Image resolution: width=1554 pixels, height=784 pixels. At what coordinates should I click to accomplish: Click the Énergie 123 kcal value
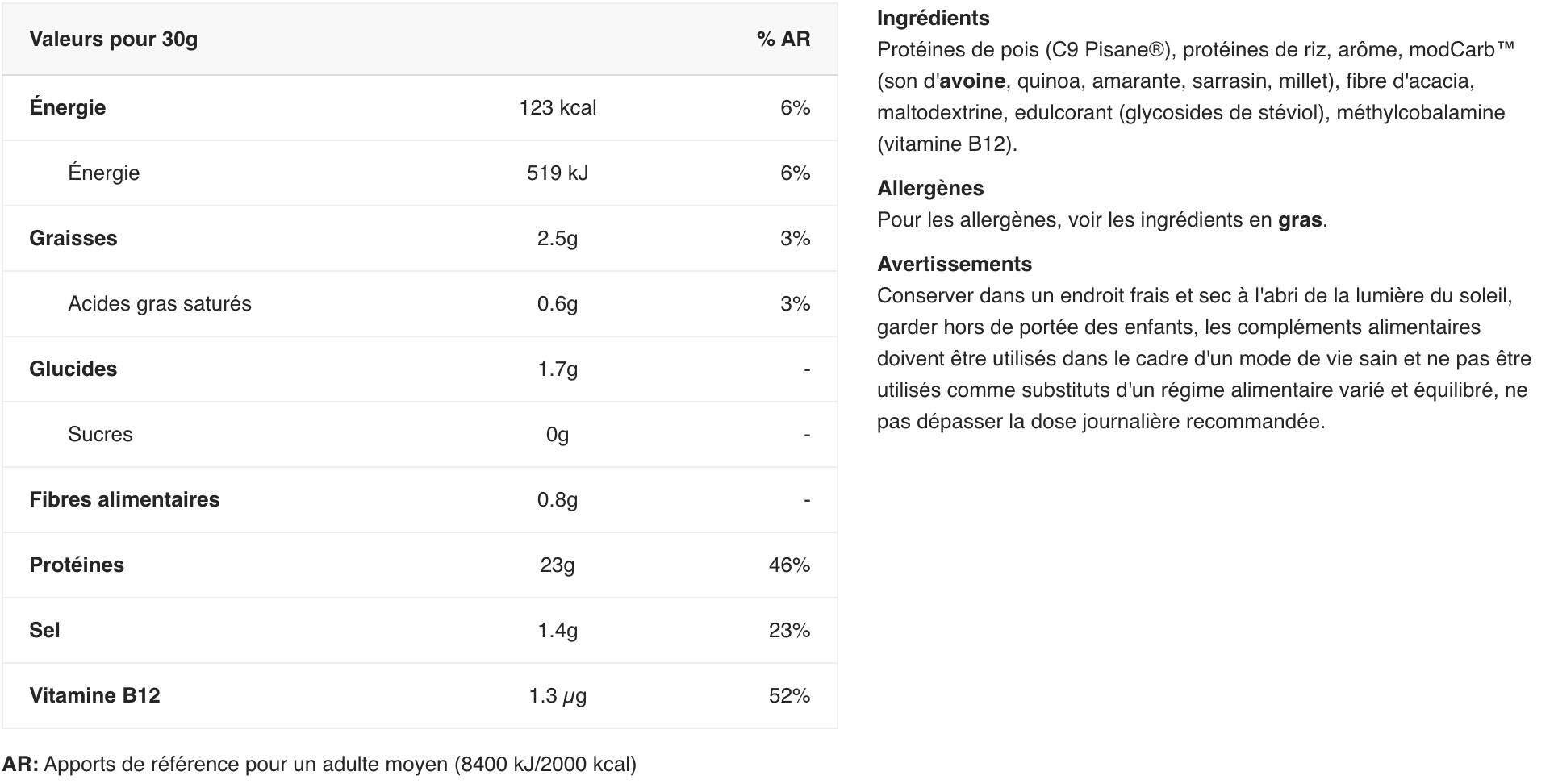point(558,107)
